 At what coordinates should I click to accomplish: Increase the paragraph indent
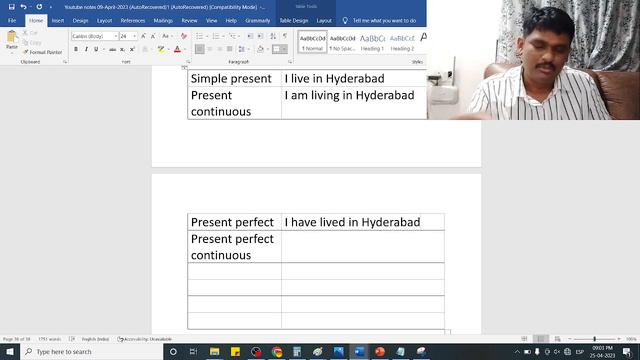[260, 36]
